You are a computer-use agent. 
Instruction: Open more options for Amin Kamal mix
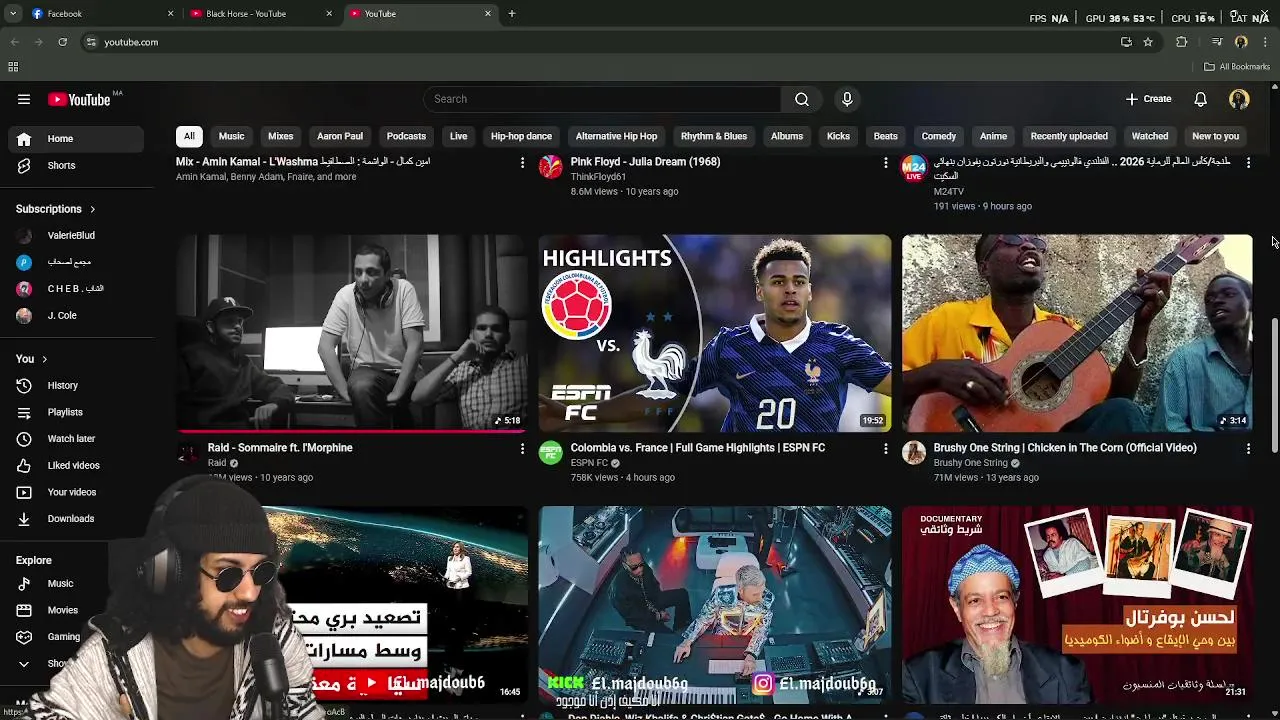click(x=522, y=162)
